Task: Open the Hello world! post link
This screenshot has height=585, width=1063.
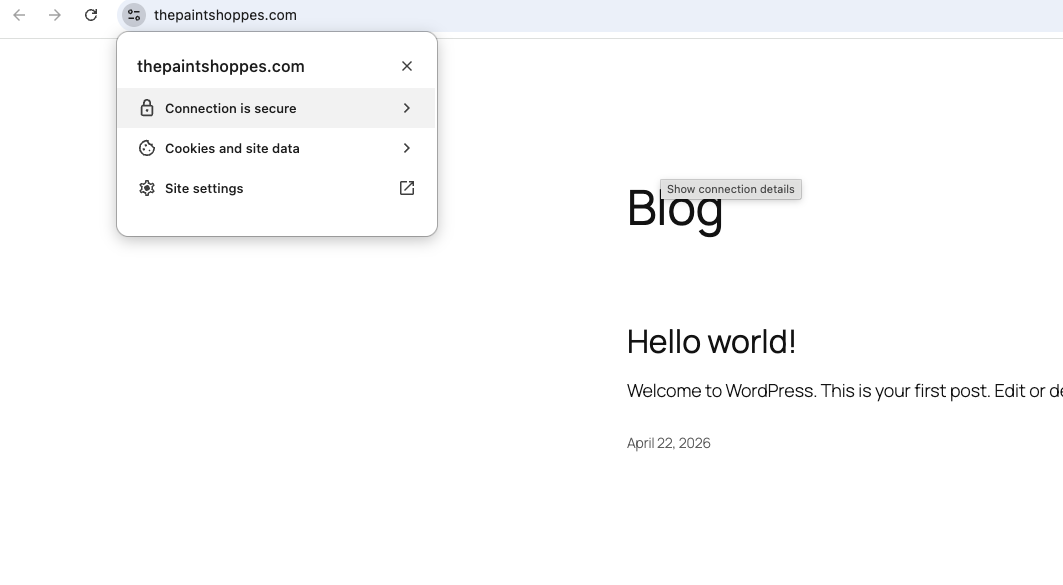Action: coord(711,342)
